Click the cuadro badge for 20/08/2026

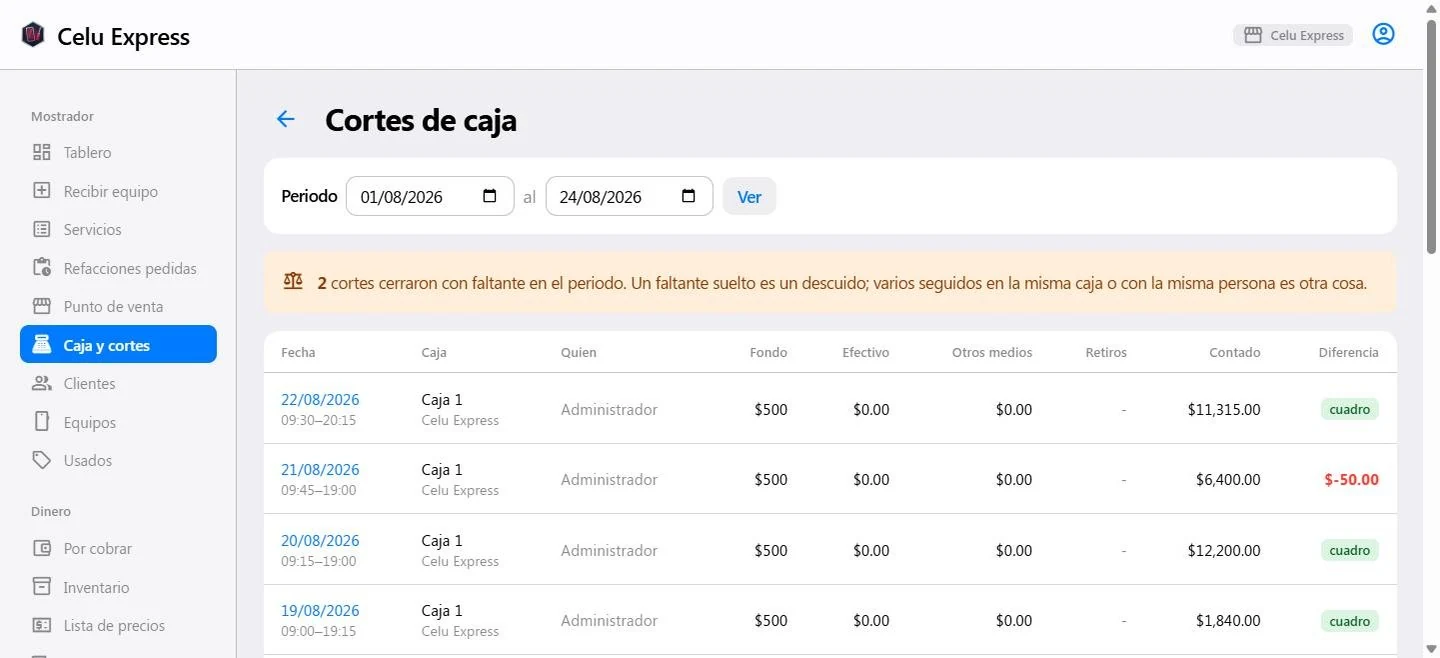click(1350, 550)
